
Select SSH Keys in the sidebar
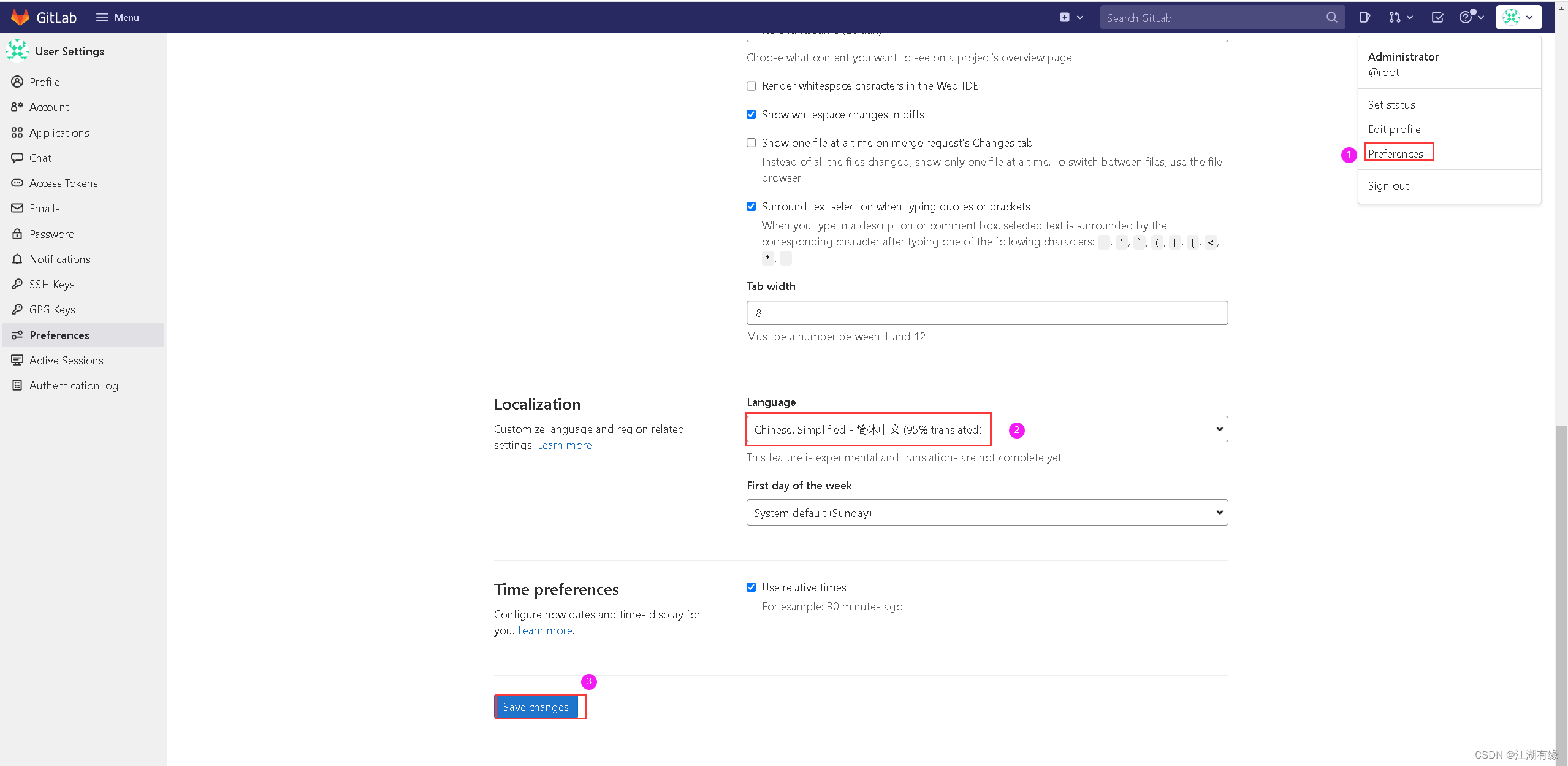coord(51,284)
